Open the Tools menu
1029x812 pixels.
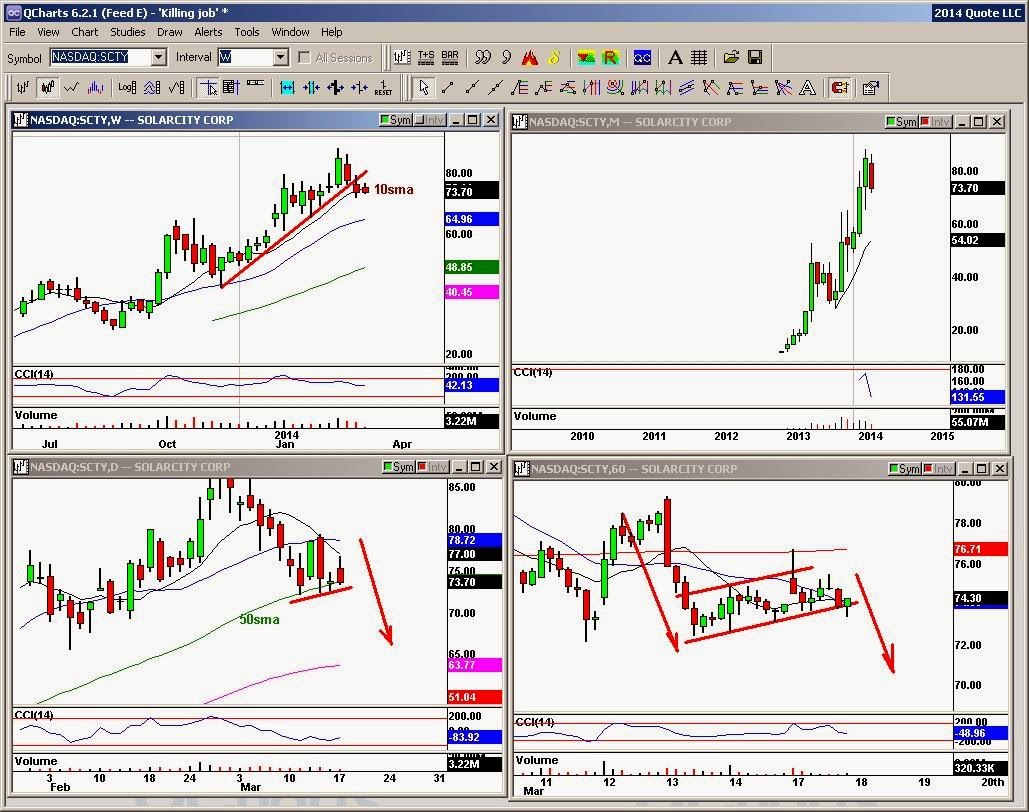[x=247, y=32]
